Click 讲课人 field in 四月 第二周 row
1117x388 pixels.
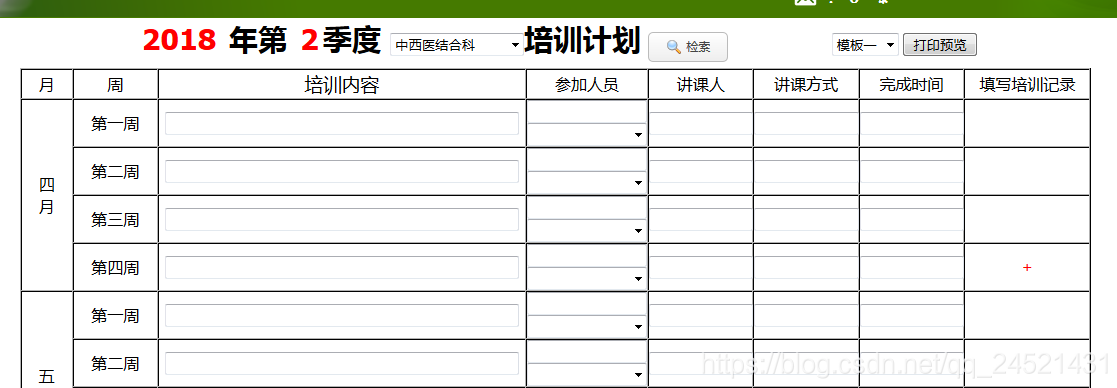tap(701, 172)
